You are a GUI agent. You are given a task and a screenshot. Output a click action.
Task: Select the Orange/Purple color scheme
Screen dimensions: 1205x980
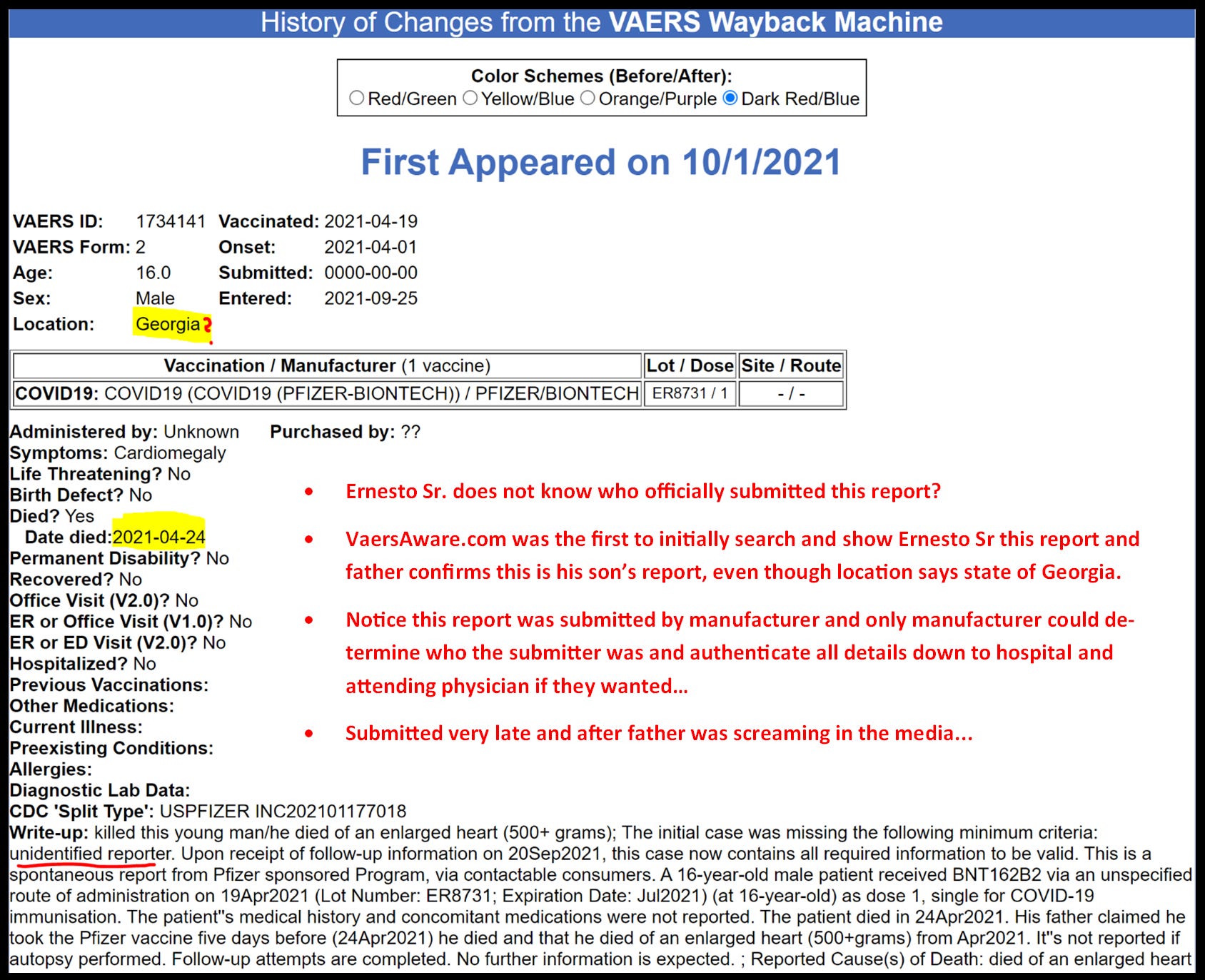pos(588,98)
